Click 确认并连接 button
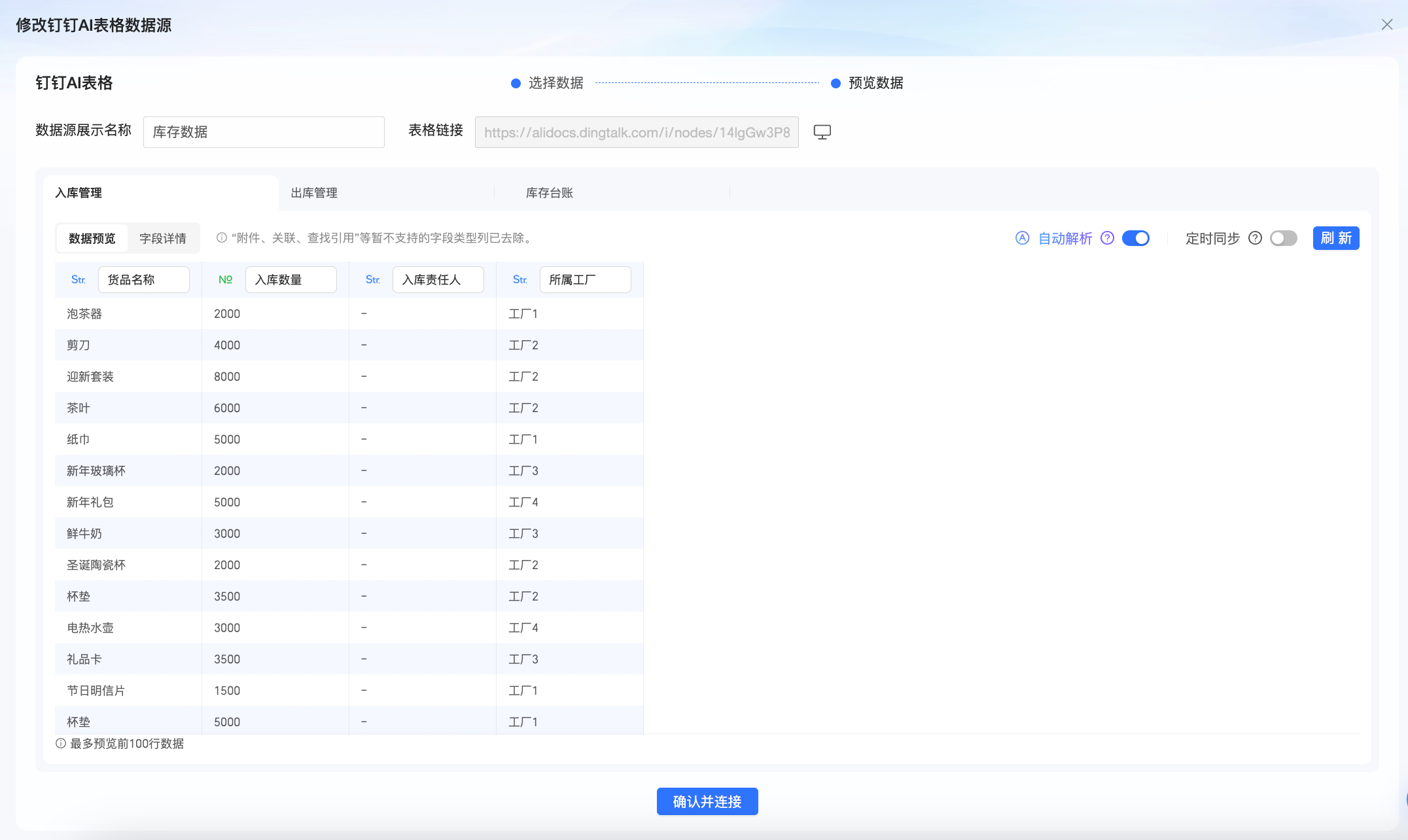The height and width of the screenshot is (840, 1408). click(x=707, y=801)
